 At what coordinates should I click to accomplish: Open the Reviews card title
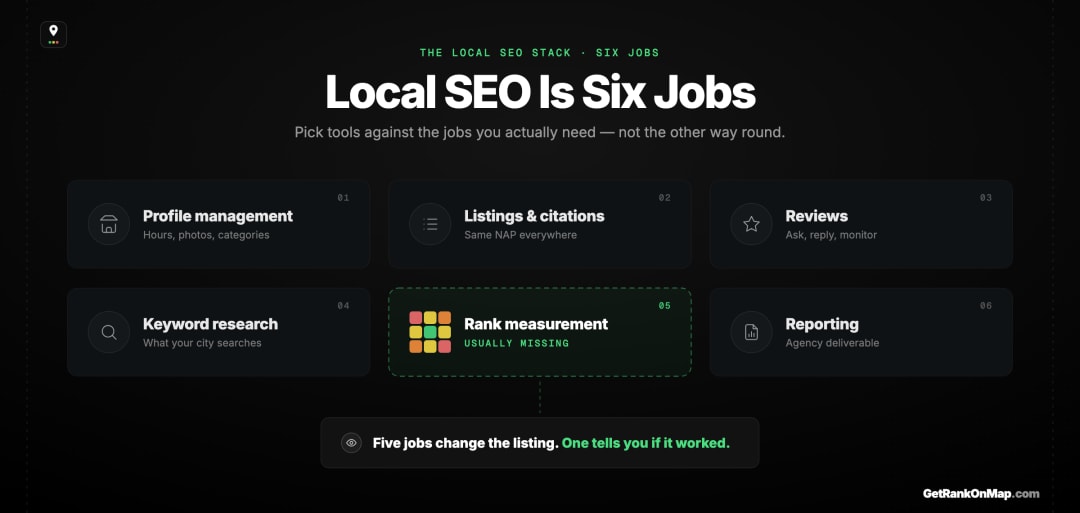(816, 216)
